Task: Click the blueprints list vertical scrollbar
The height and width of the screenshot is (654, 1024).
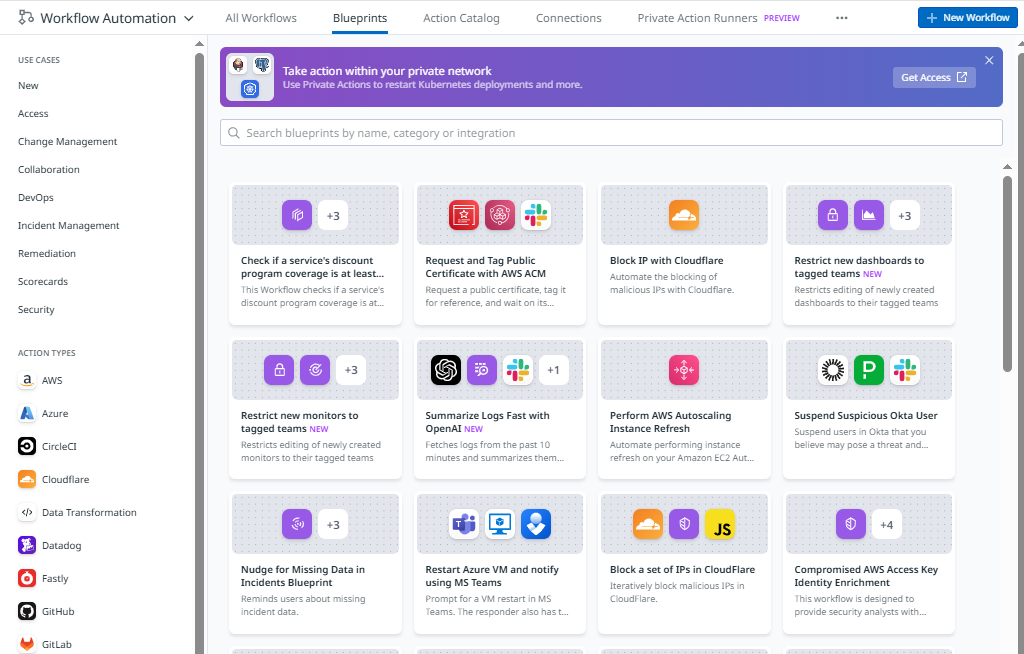Action: click(1007, 273)
